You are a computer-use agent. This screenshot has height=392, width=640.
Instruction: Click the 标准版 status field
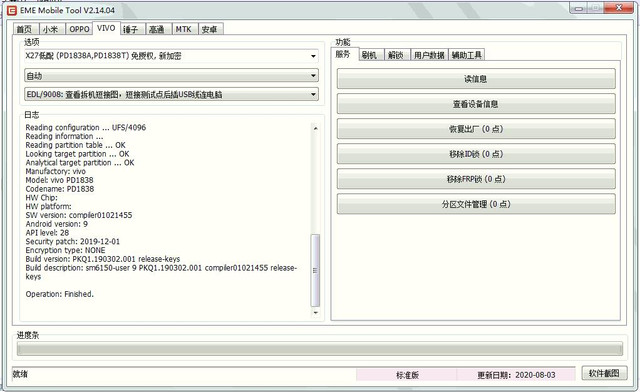(407, 375)
